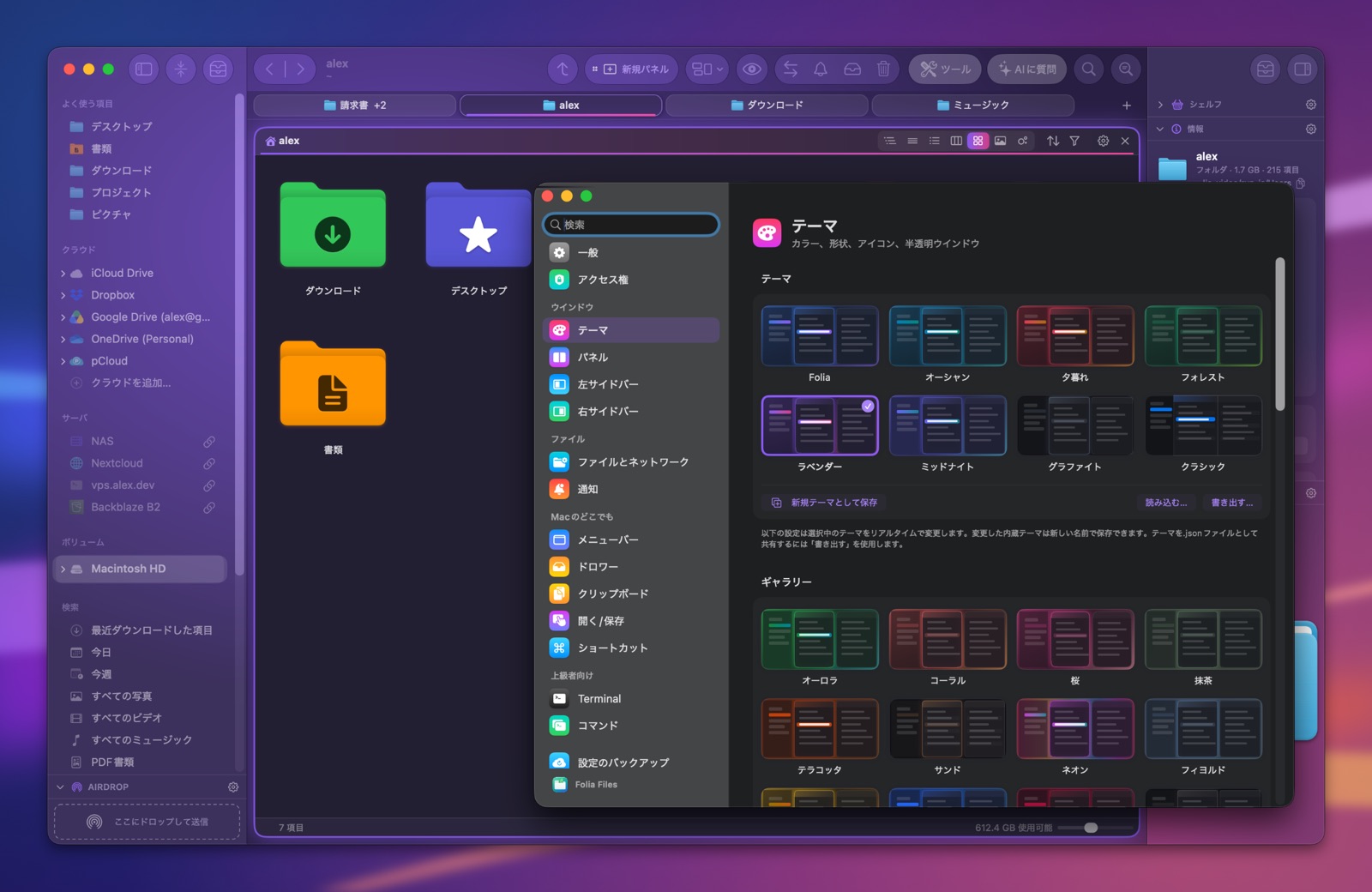This screenshot has width=1372, height=892.
Task: Click the back arrow in the file manager toolbar
Action: (x=269, y=69)
